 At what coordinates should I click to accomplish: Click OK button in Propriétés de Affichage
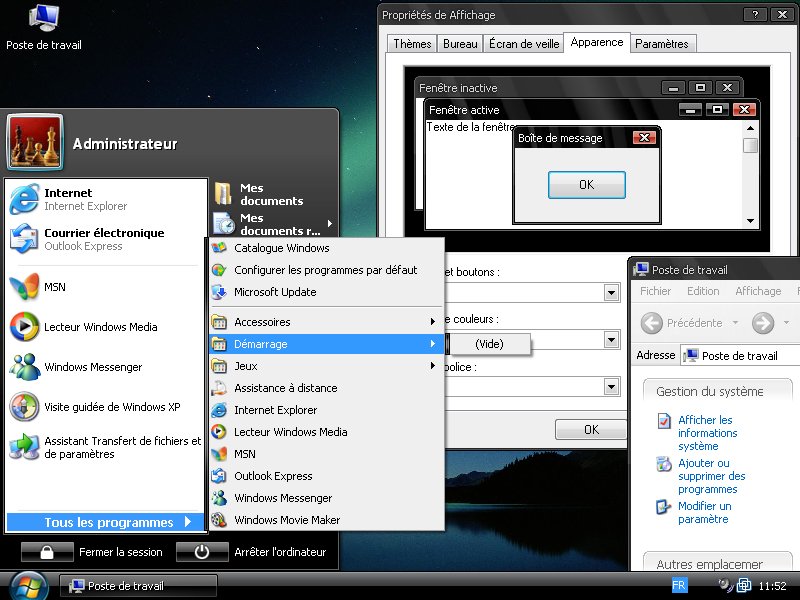coord(590,429)
